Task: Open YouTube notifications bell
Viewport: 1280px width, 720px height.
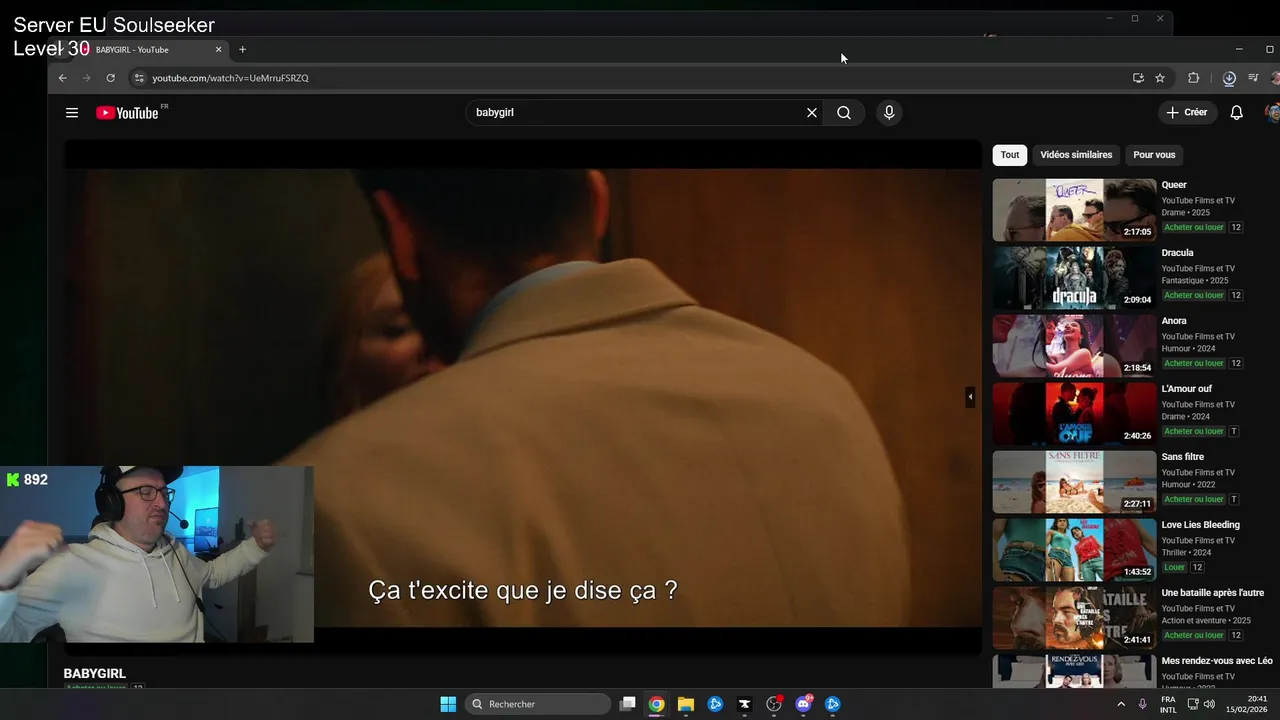Action: (1236, 113)
